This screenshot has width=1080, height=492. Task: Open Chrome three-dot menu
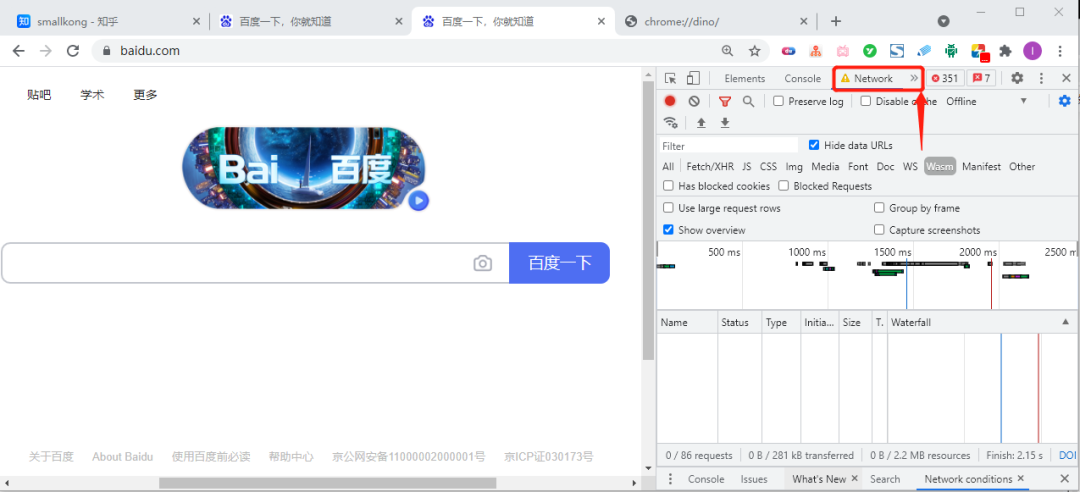(1058, 50)
